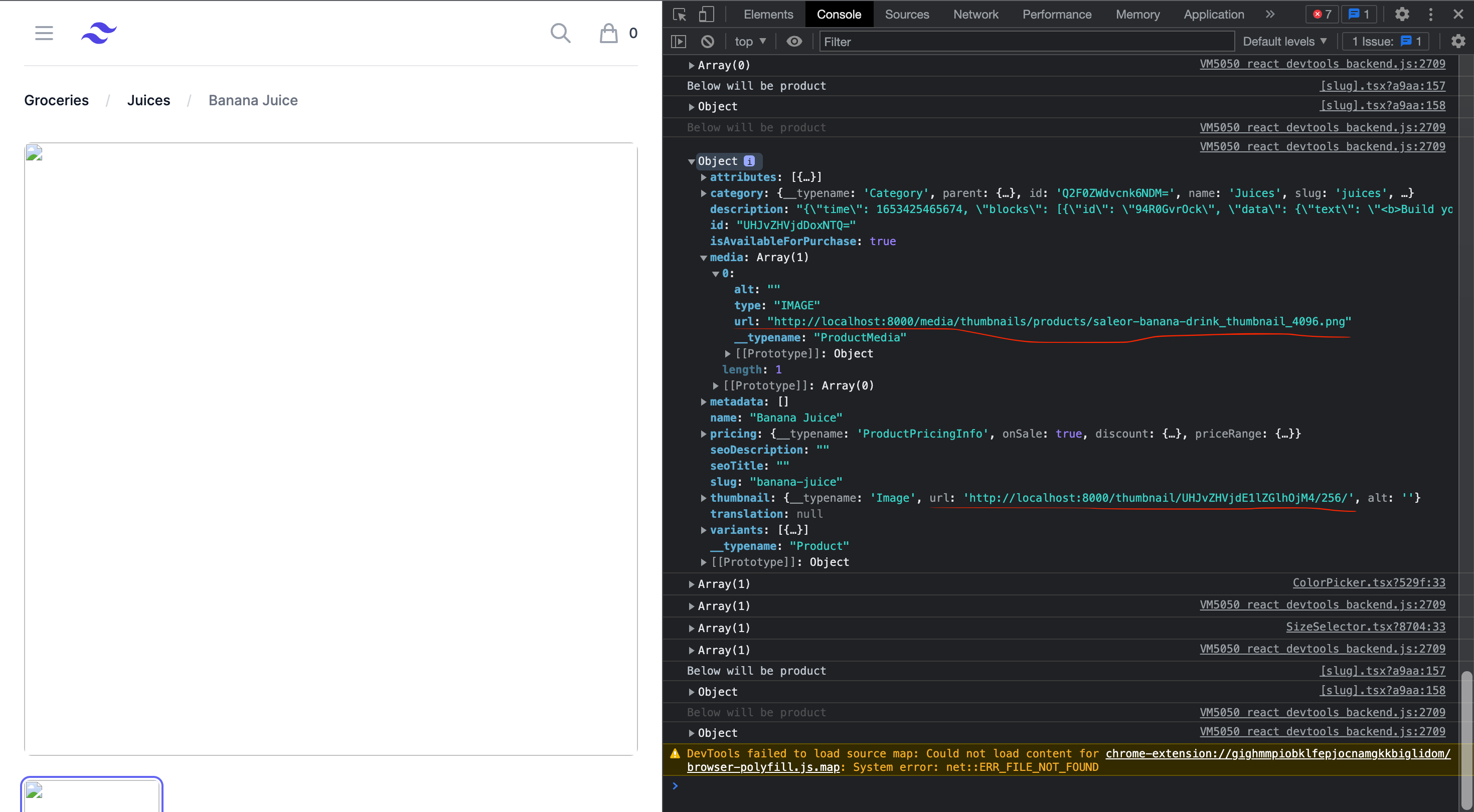Open the hamburger navigation menu
This screenshot has width=1474, height=812.
[44, 33]
